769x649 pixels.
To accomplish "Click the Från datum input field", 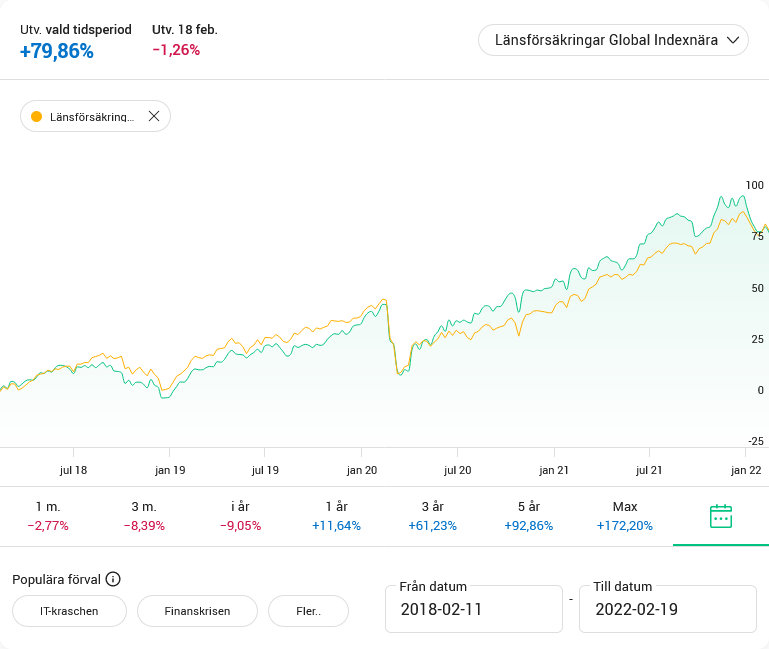I will [473, 609].
